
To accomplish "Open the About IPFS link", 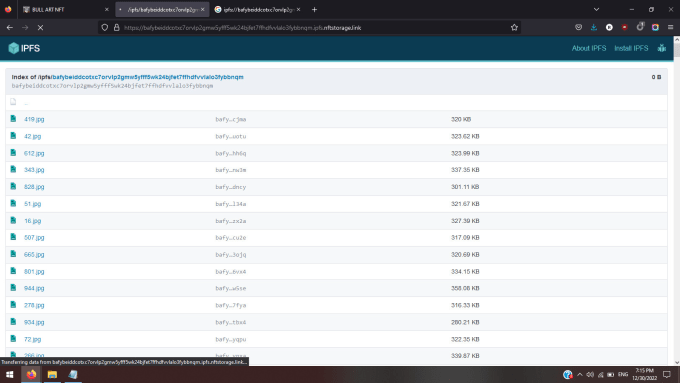I will pos(588,48).
